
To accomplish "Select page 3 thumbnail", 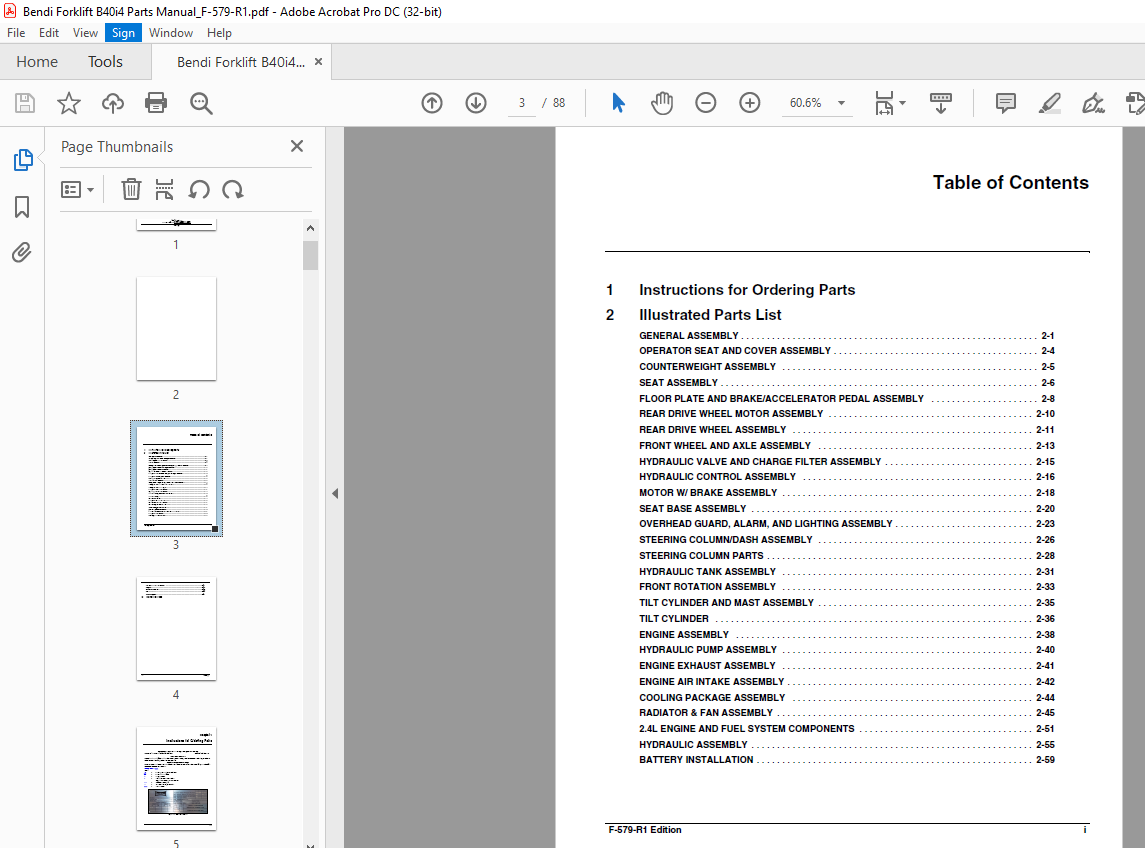I will (x=176, y=478).
